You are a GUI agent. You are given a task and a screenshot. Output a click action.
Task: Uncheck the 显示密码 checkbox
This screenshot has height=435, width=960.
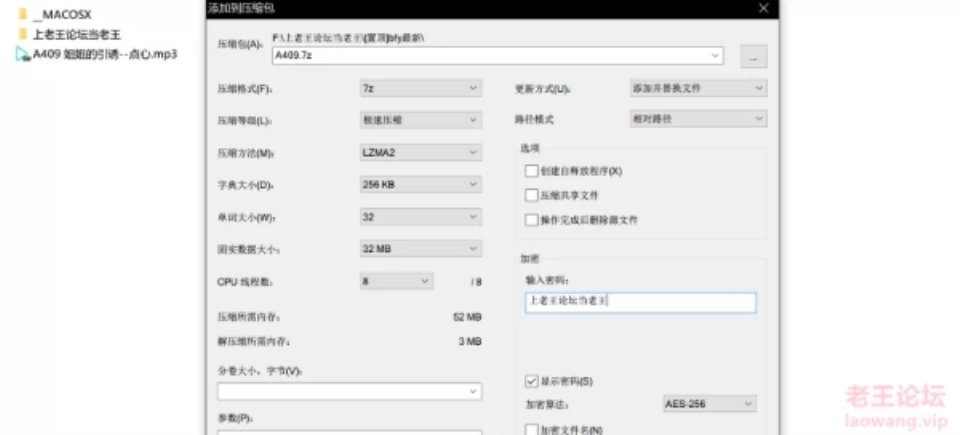531,381
